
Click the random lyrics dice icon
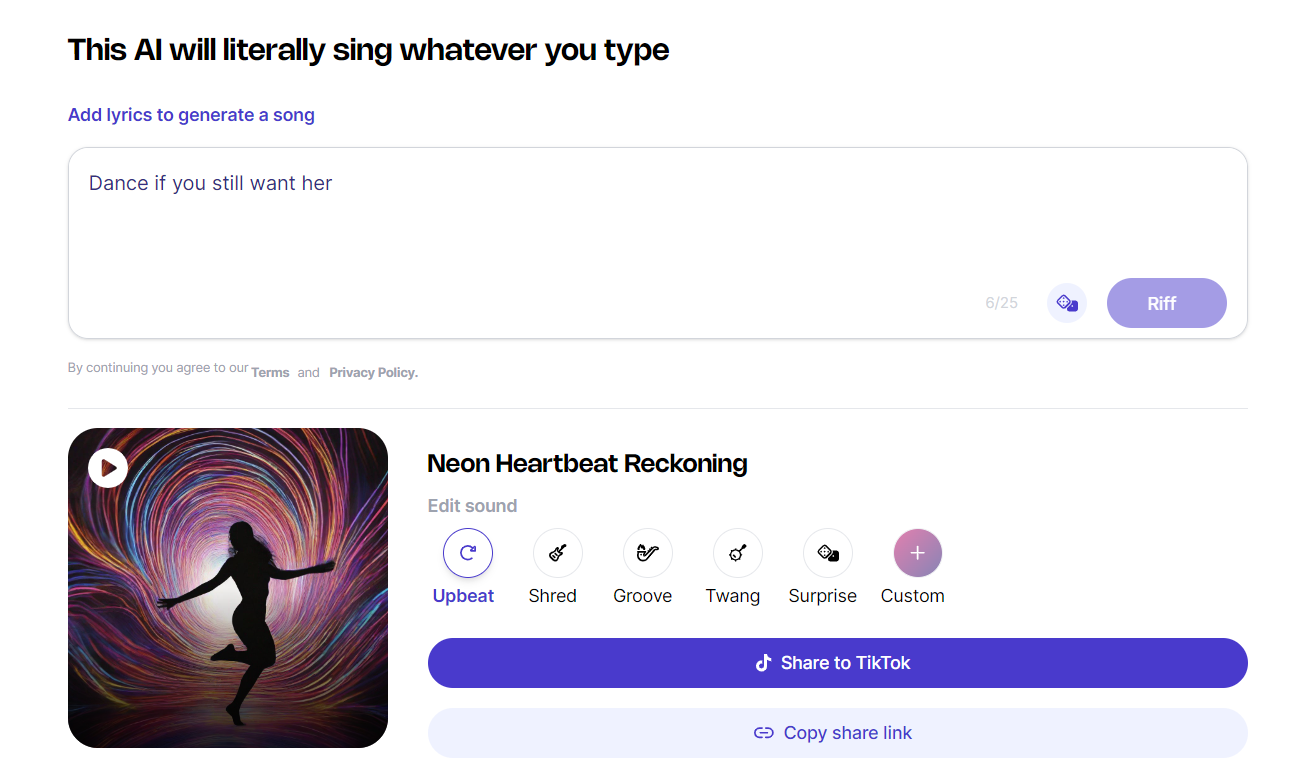click(x=1066, y=303)
